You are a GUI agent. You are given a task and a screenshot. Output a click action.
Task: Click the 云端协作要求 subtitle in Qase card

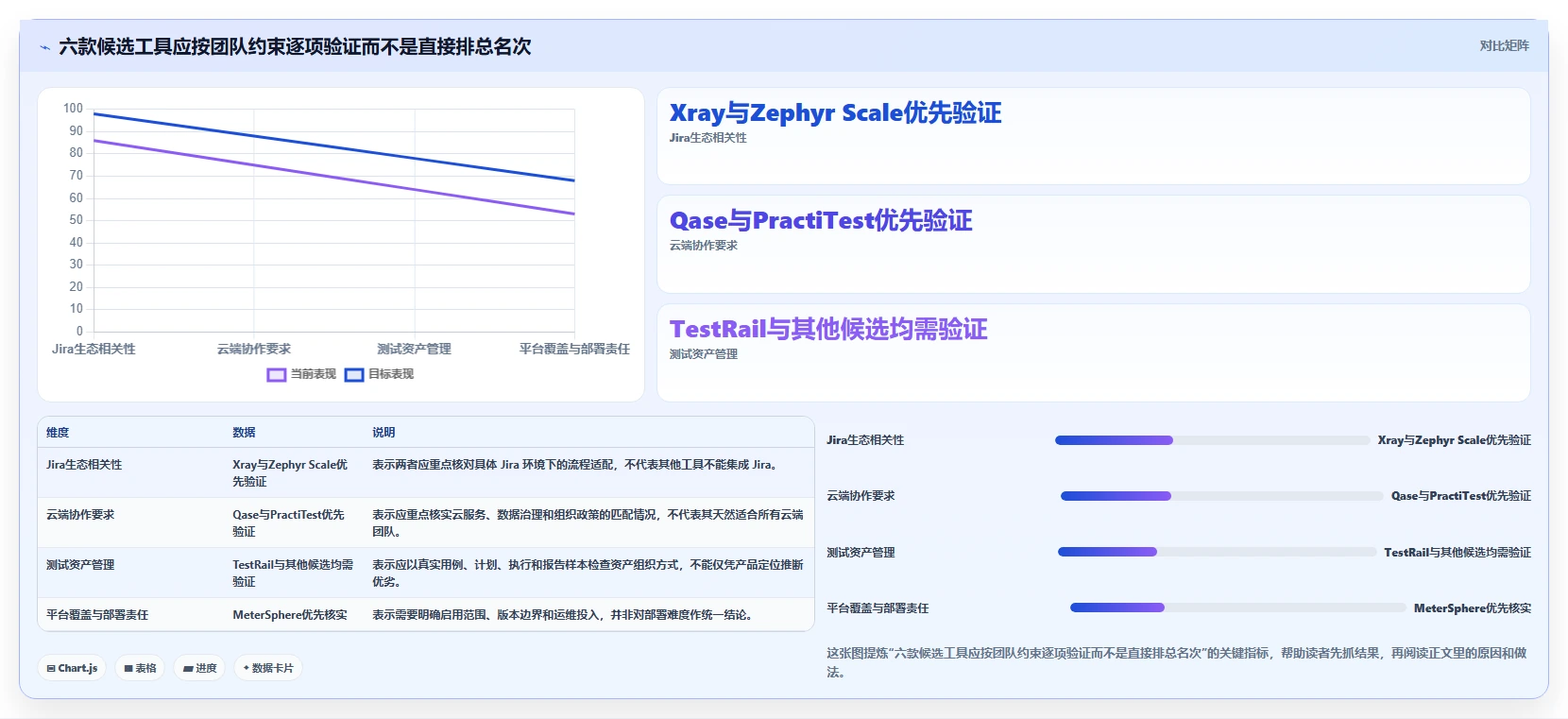click(704, 246)
